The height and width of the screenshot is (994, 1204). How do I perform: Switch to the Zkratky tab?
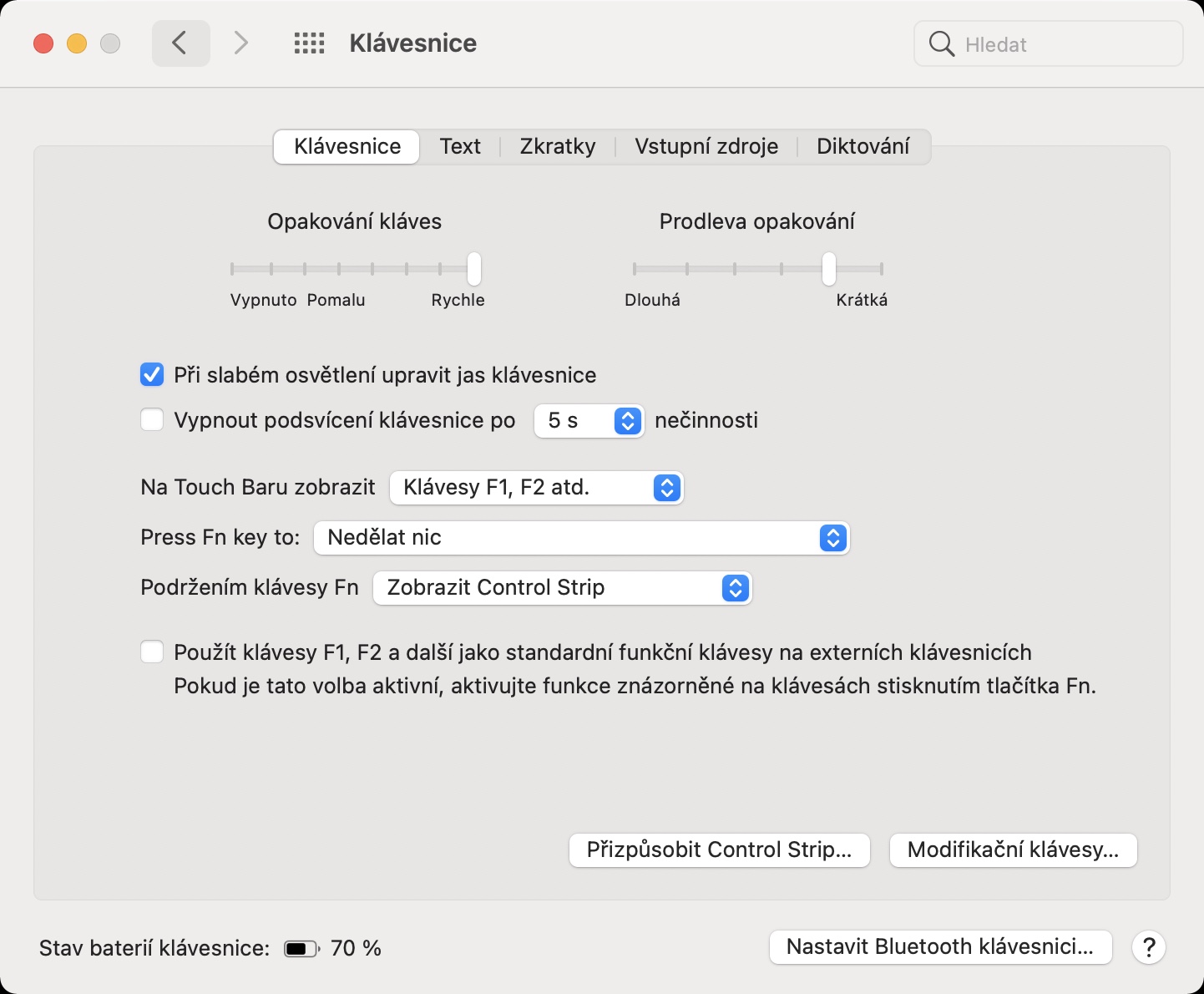pos(558,146)
